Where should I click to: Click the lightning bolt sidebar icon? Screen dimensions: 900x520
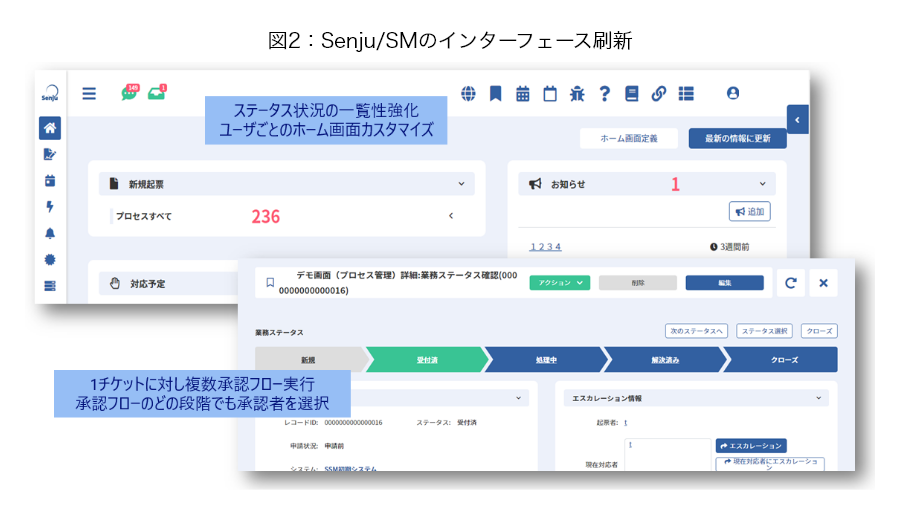[x=50, y=207]
